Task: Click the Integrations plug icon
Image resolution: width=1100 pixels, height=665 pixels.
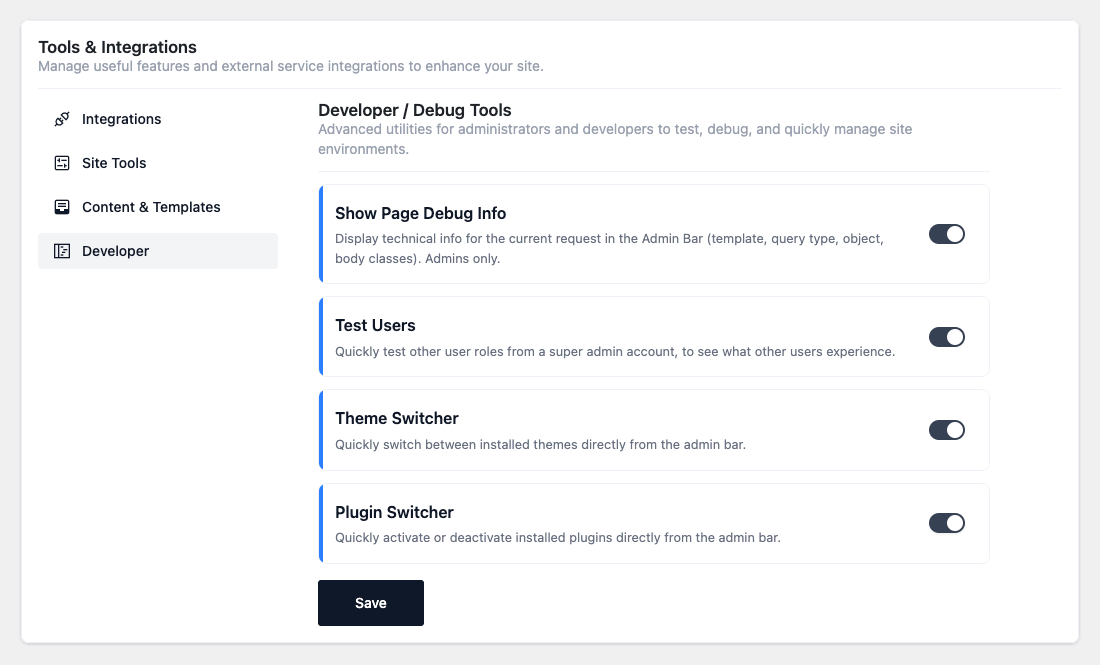Action: [62, 119]
